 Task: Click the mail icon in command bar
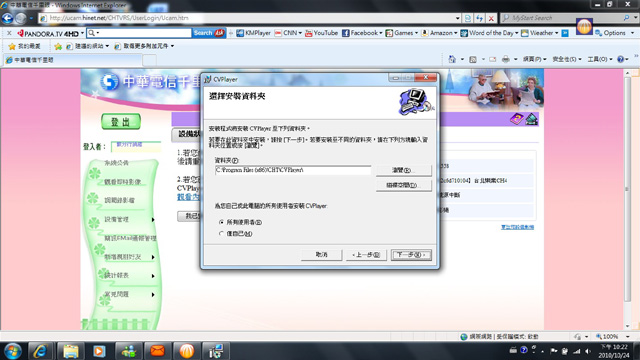point(493,60)
